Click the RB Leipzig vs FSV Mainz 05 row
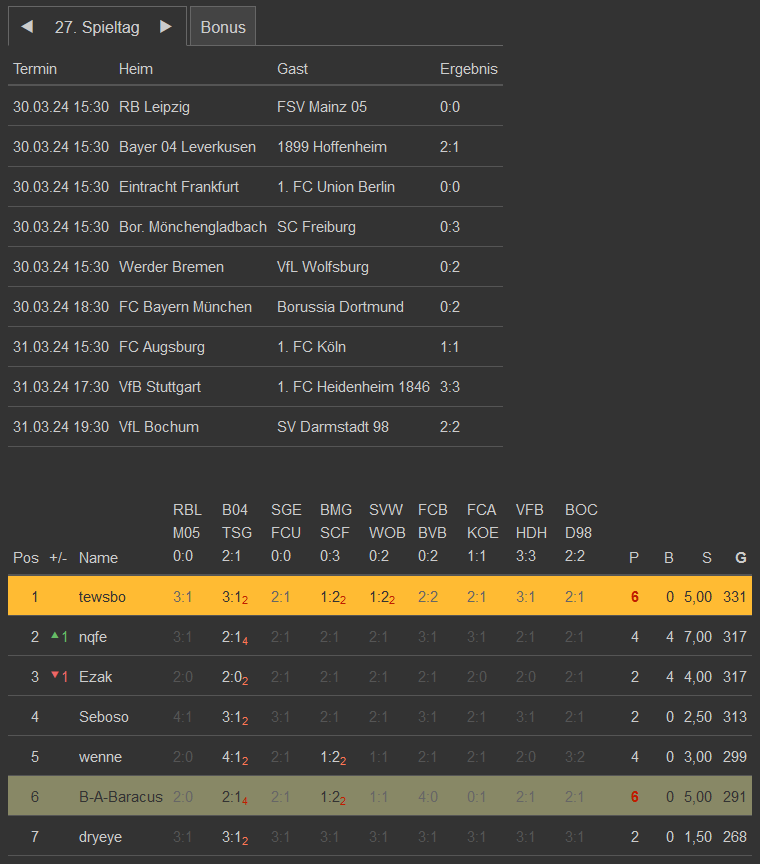Image resolution: width=760 pixels, height=864 pixels. 255,107
